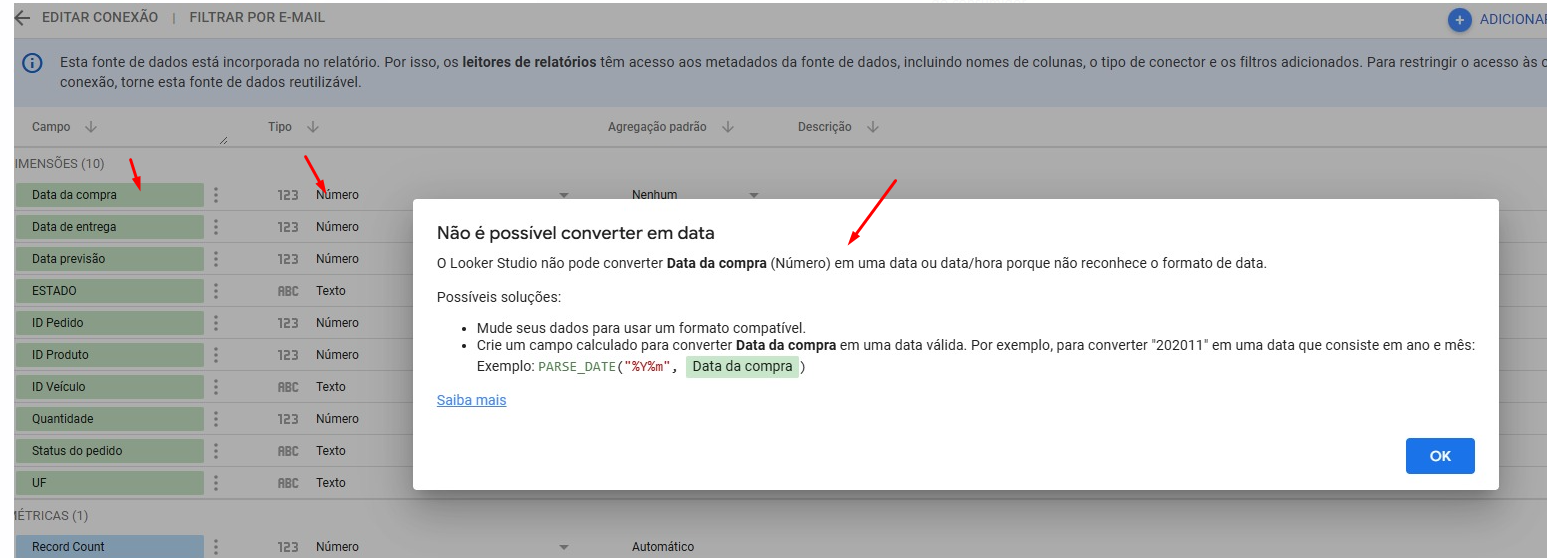Viewport: 1547px width, 558px height.
Task: Click the blue plus Adicionar button
Action: click(x=1460, y=19)
